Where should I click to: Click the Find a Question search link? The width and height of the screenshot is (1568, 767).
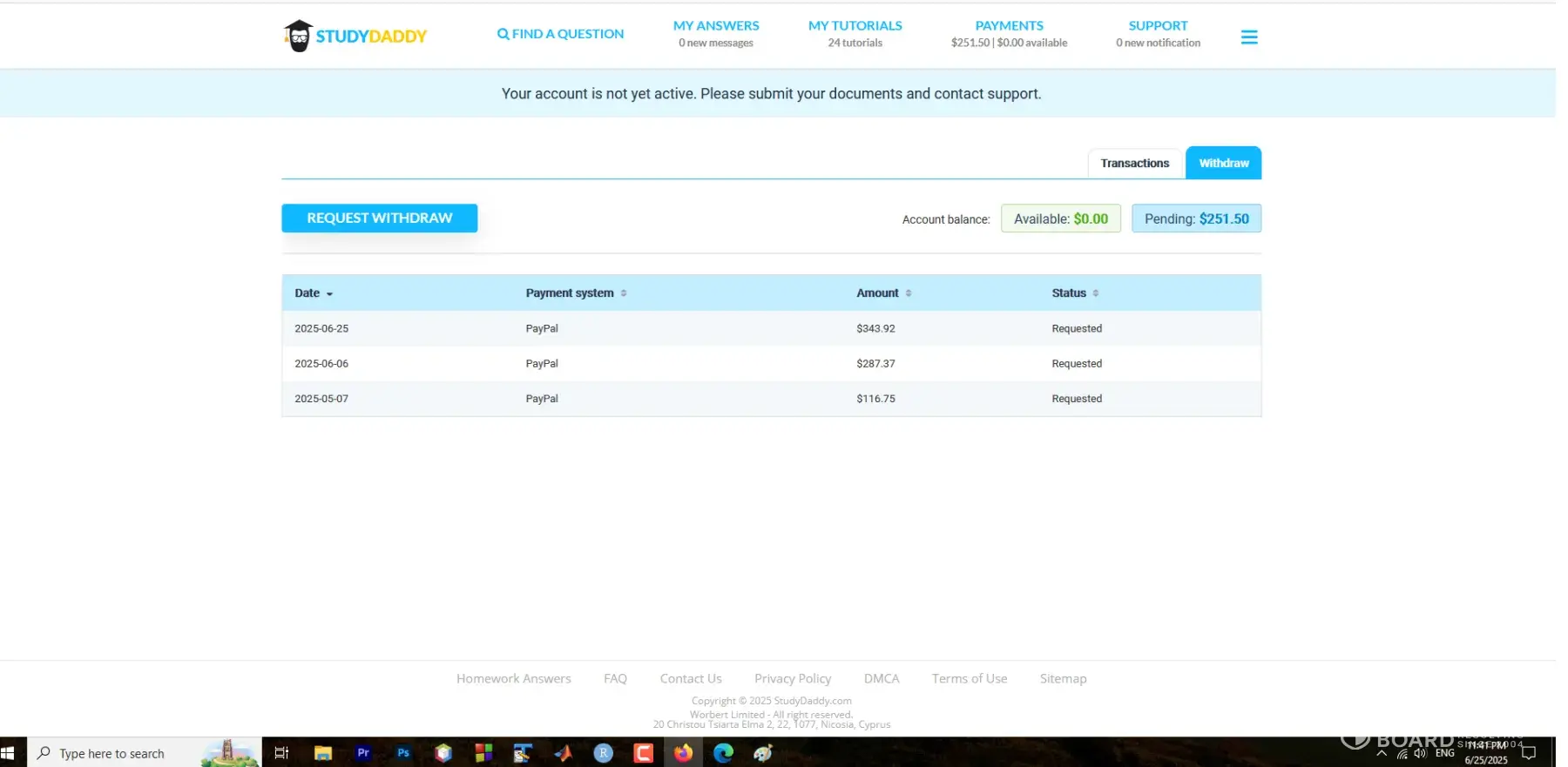click(560, 34)
